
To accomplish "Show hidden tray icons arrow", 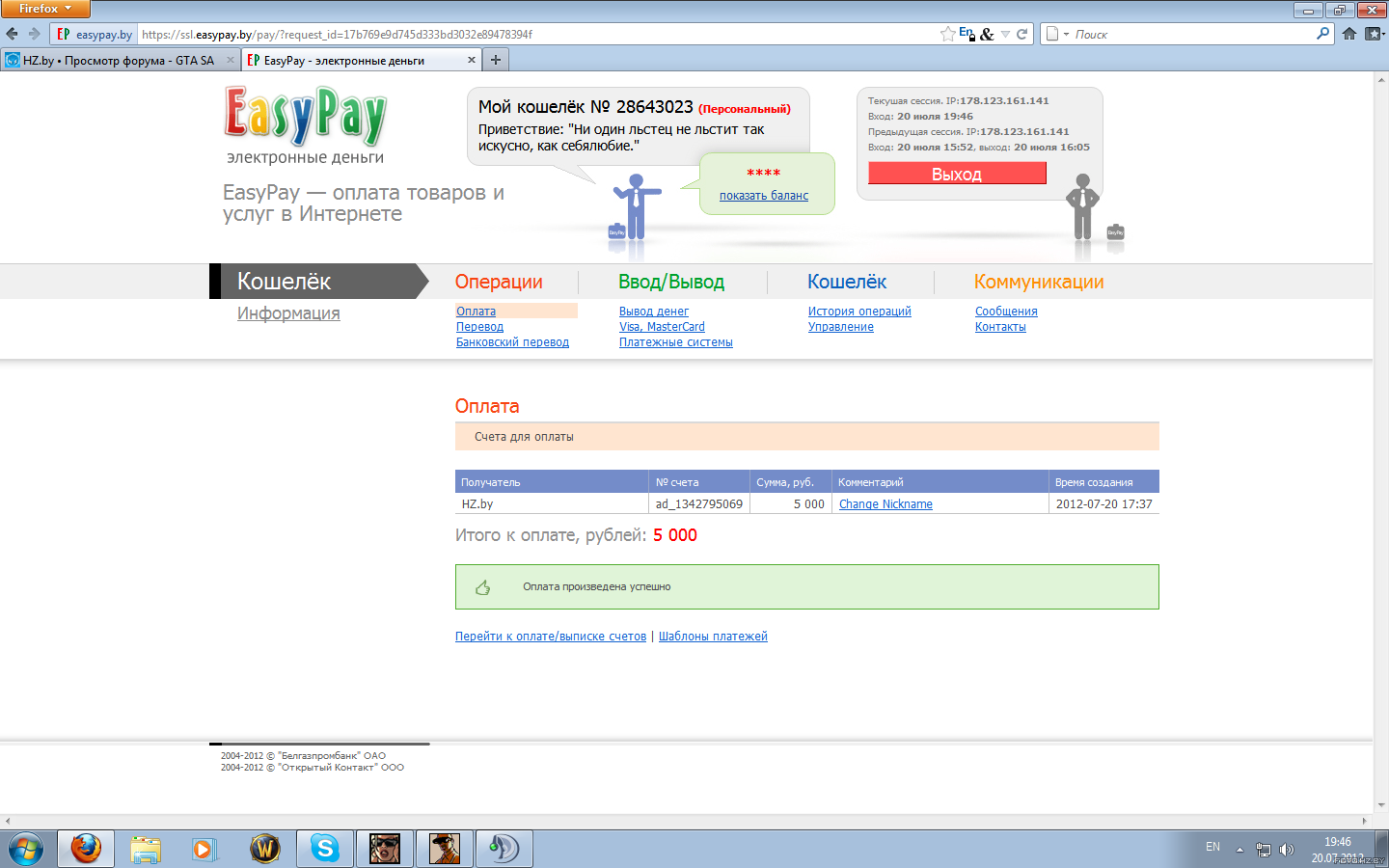I will pos(1239,850).
